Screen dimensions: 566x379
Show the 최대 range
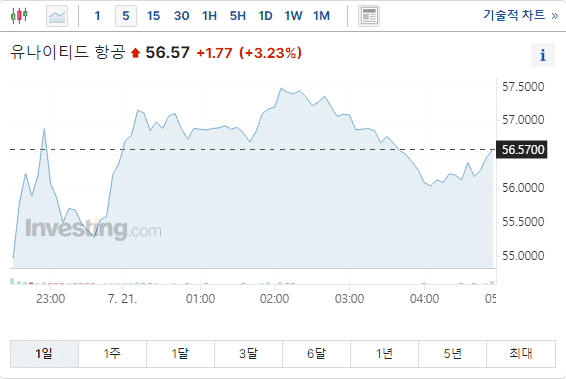521,354
